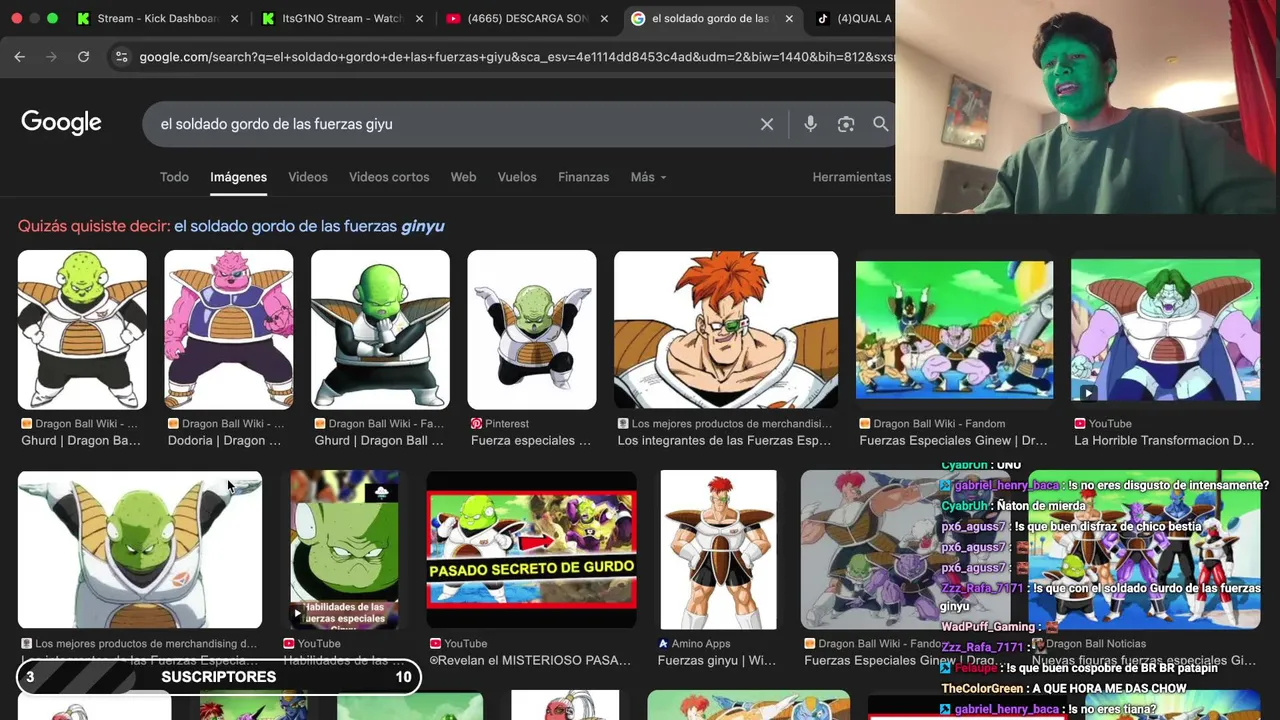Open Herramientas search tools
The image size is (1280, 720).
(x=852, y=177)
